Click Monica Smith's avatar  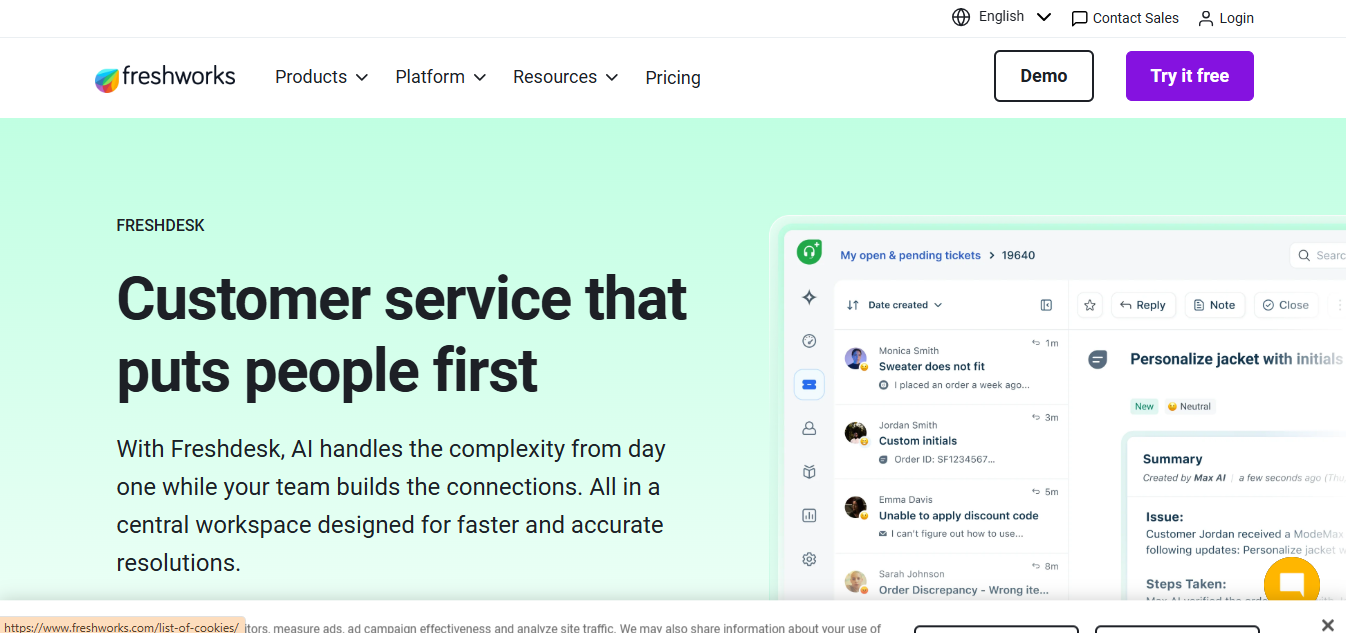[856, 359]
